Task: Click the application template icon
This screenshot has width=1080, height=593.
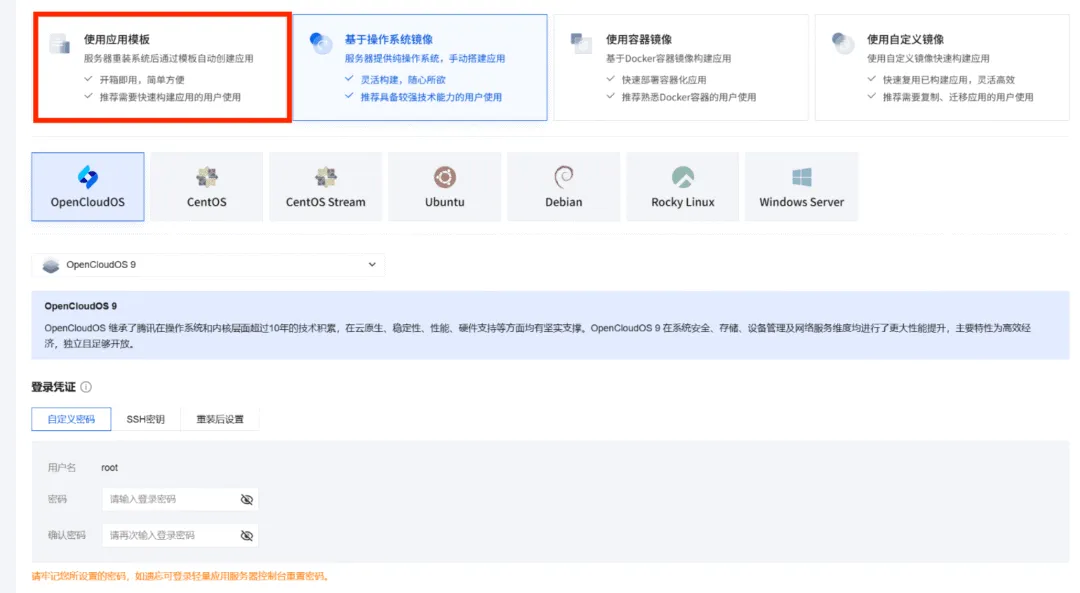Action: (60, 43)
